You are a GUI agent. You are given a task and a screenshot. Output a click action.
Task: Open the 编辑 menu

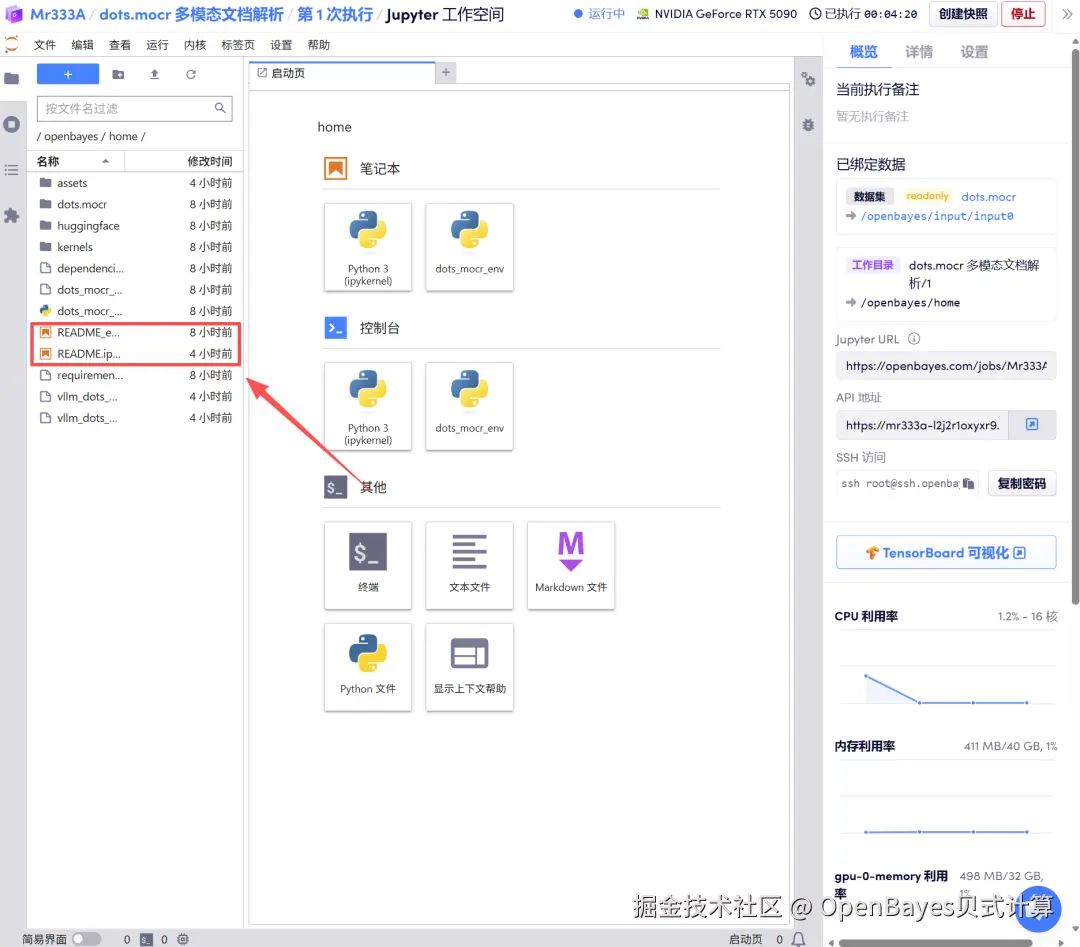tap(82, 45)
